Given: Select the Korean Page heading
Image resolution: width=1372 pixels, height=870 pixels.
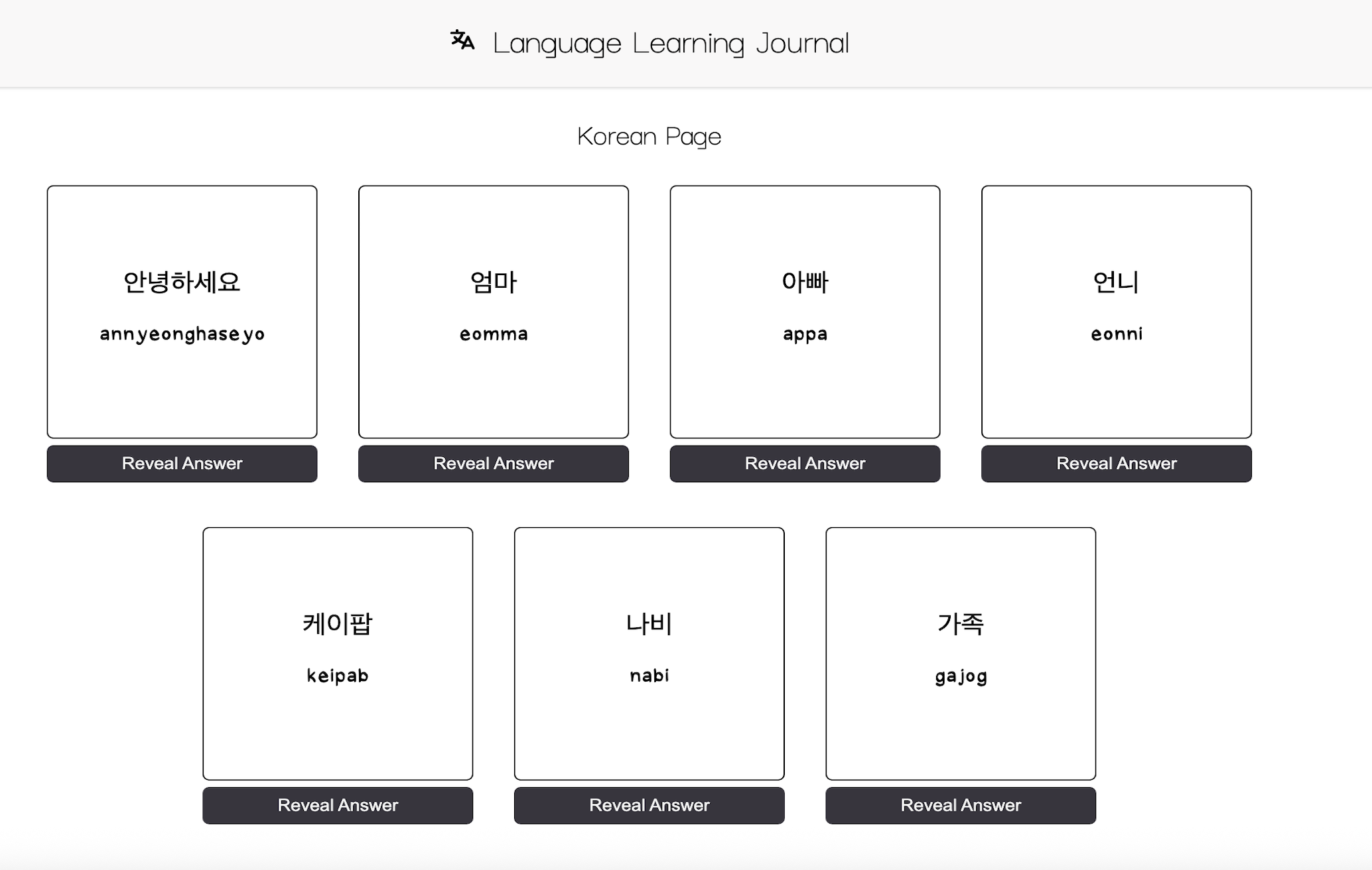Looking at the screenshot, I should pyautogui.click(x=649, y=137).
